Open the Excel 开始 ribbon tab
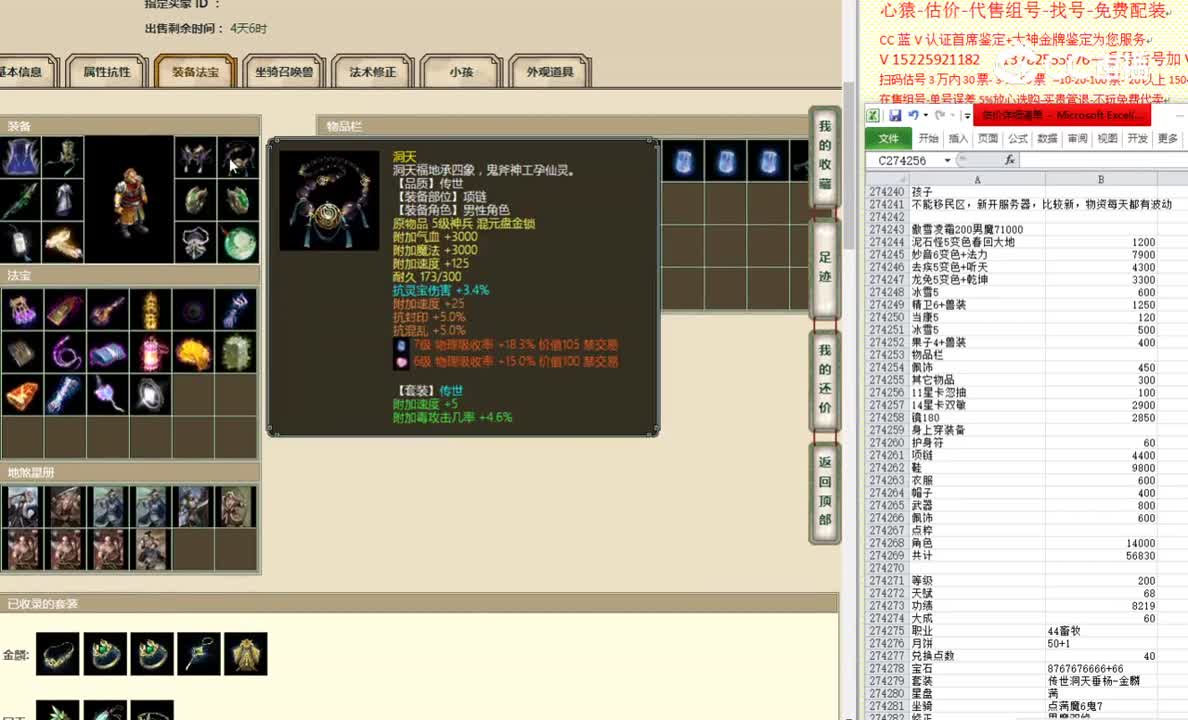1188x720 pixels. 928,139
